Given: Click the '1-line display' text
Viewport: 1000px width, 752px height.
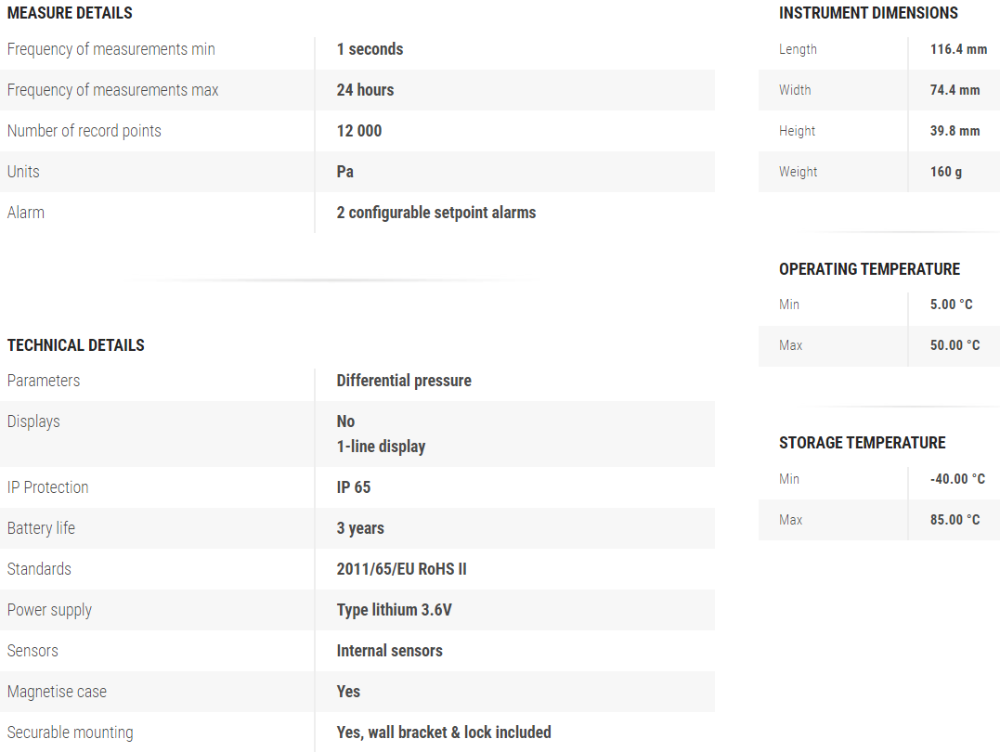Looking at the screenshot, I should click(x=381, y=447).
